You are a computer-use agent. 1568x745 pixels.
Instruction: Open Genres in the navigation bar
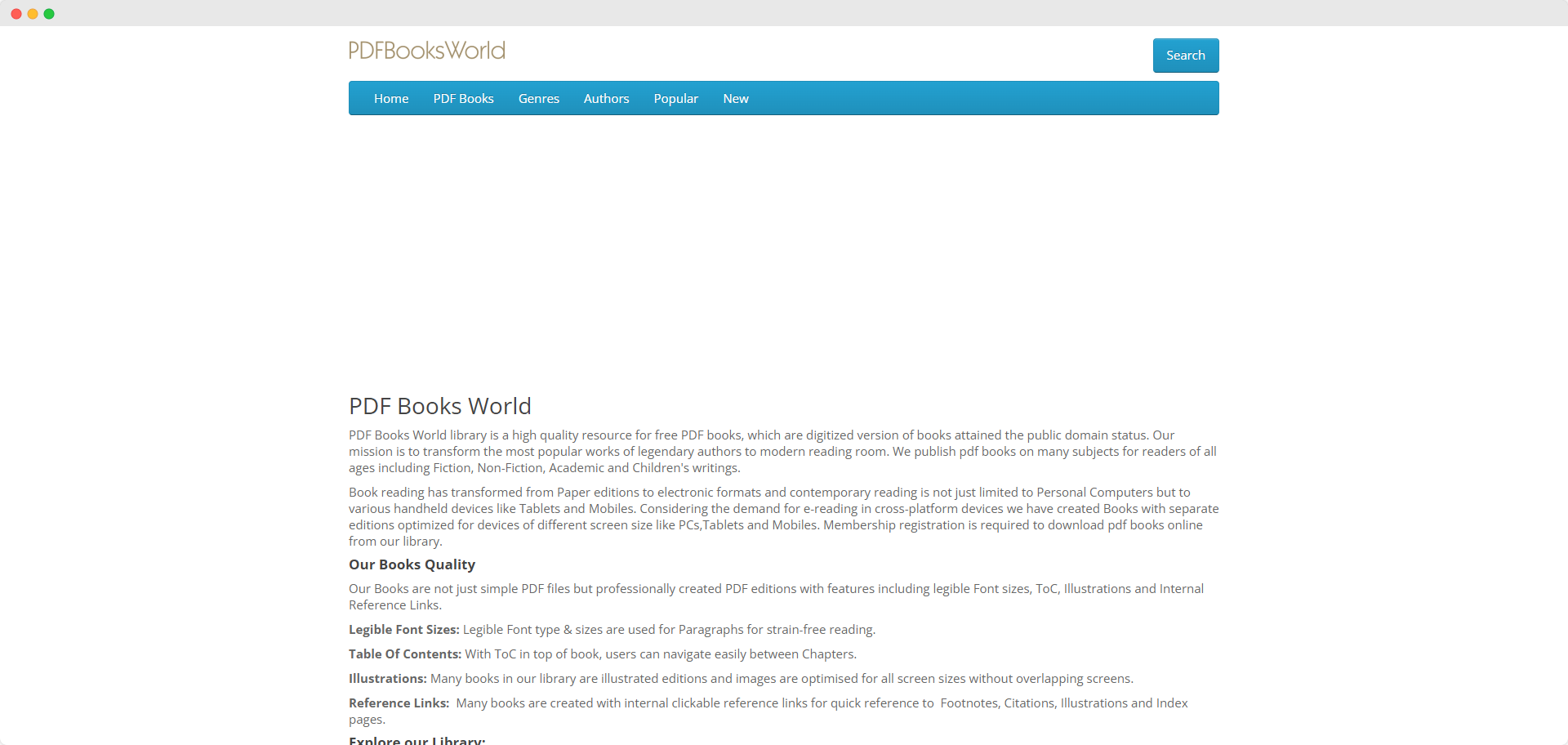coord(539,99)
